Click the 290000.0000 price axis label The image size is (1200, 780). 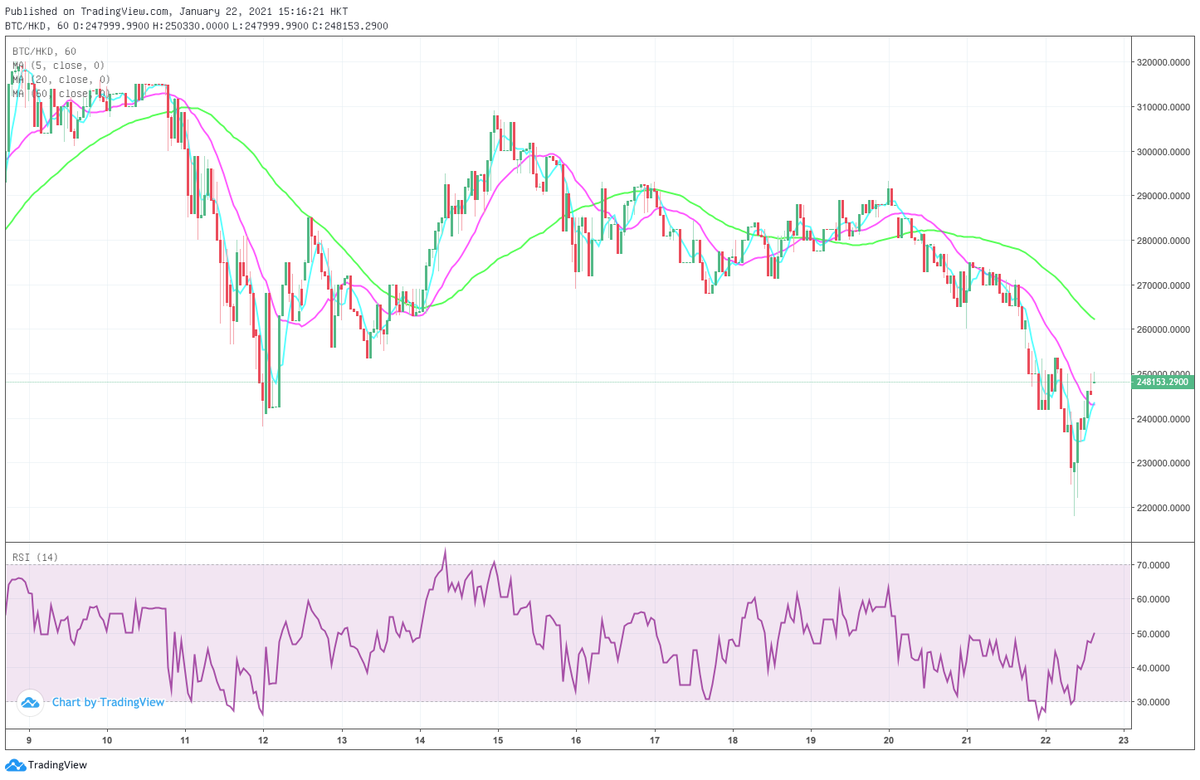click(1164, 196)
